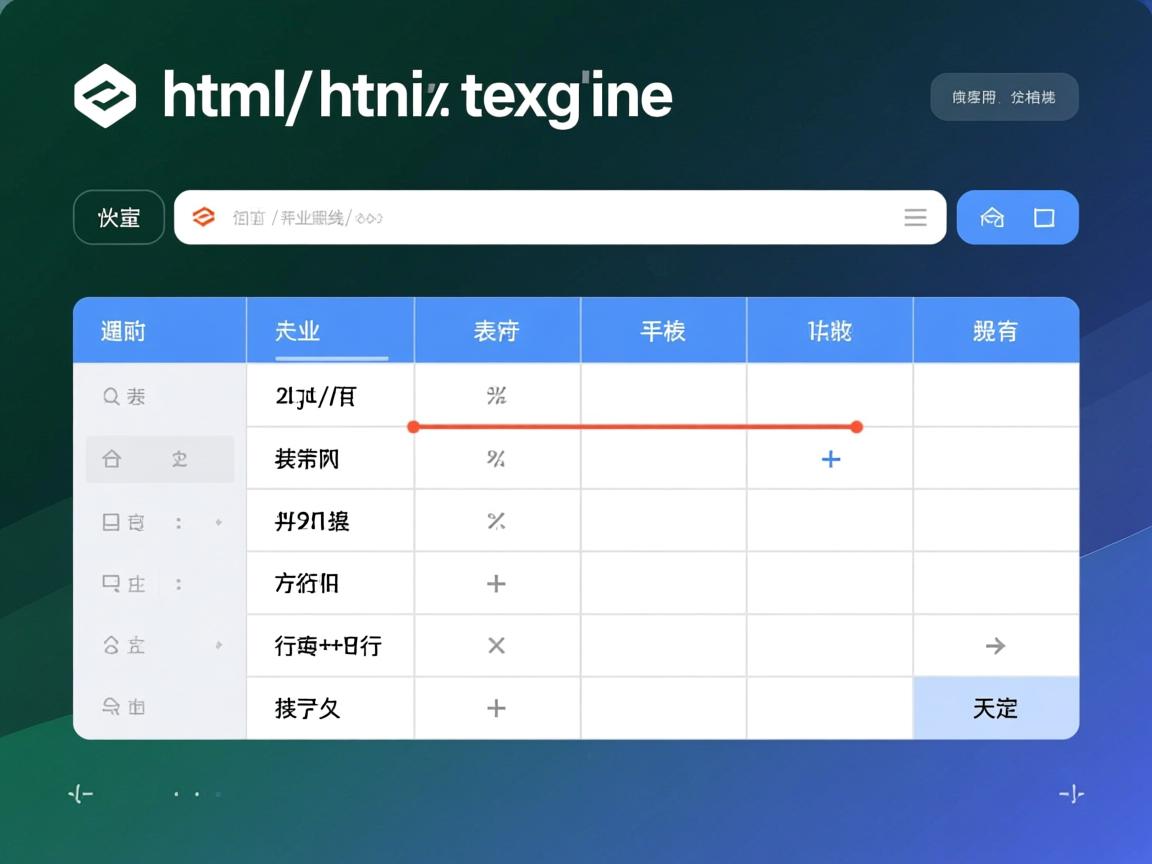Expand the chevron next to the calendar sidebar entry
Image resolution: width=1152 pixels, height=864 pixels.
(218, 521)
